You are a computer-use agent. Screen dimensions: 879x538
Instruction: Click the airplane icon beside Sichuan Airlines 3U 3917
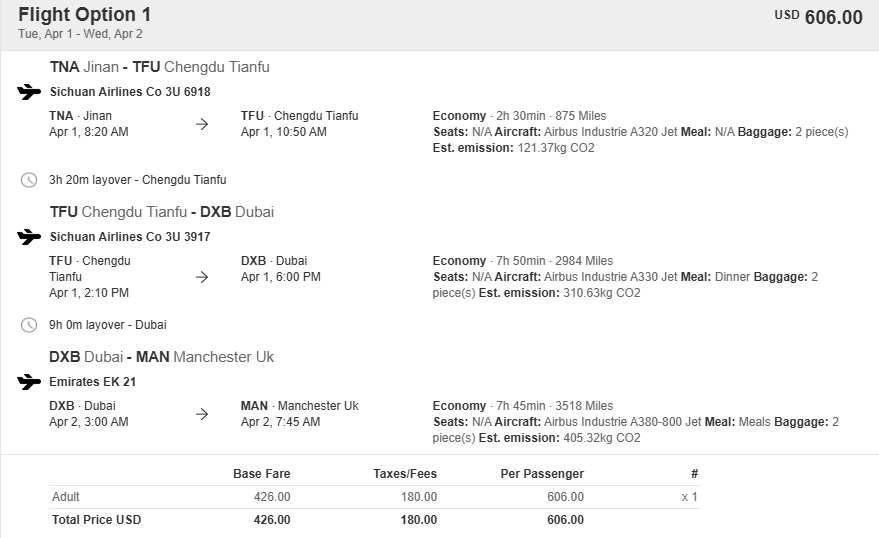click(29, 237)
